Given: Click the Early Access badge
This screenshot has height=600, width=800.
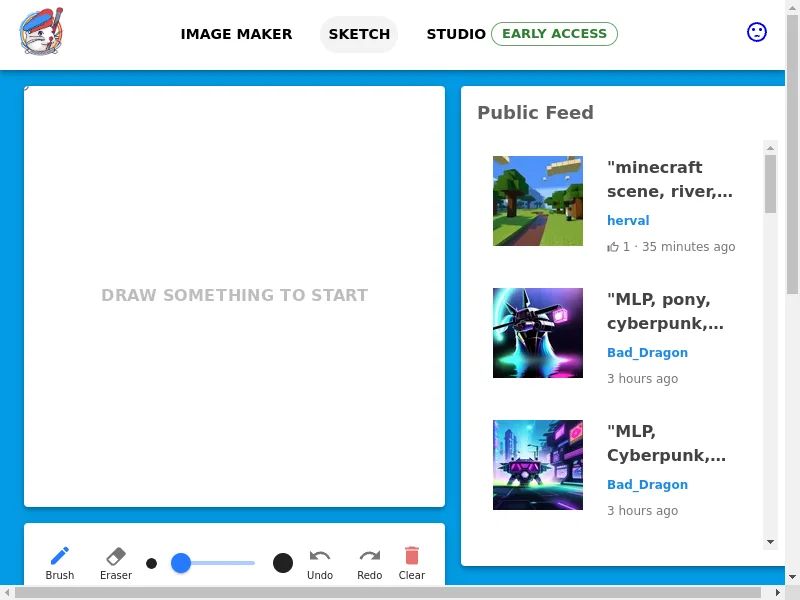Looking at the screenshot, I should coord(554,34).
